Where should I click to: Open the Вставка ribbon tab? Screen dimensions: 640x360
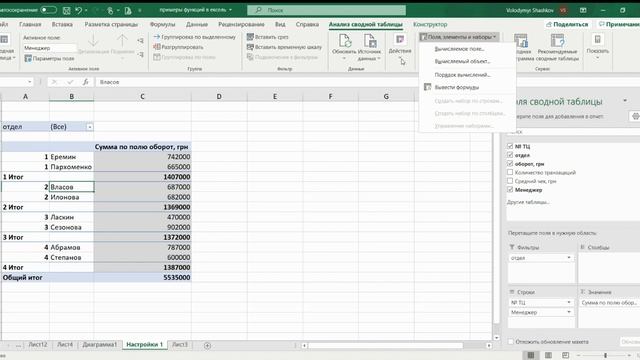click(x=62, y=24)
